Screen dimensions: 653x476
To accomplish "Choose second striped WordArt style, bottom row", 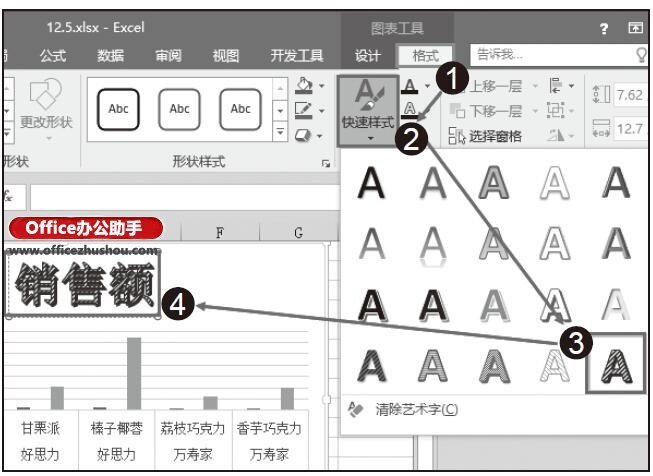I will tap(433, 366).
